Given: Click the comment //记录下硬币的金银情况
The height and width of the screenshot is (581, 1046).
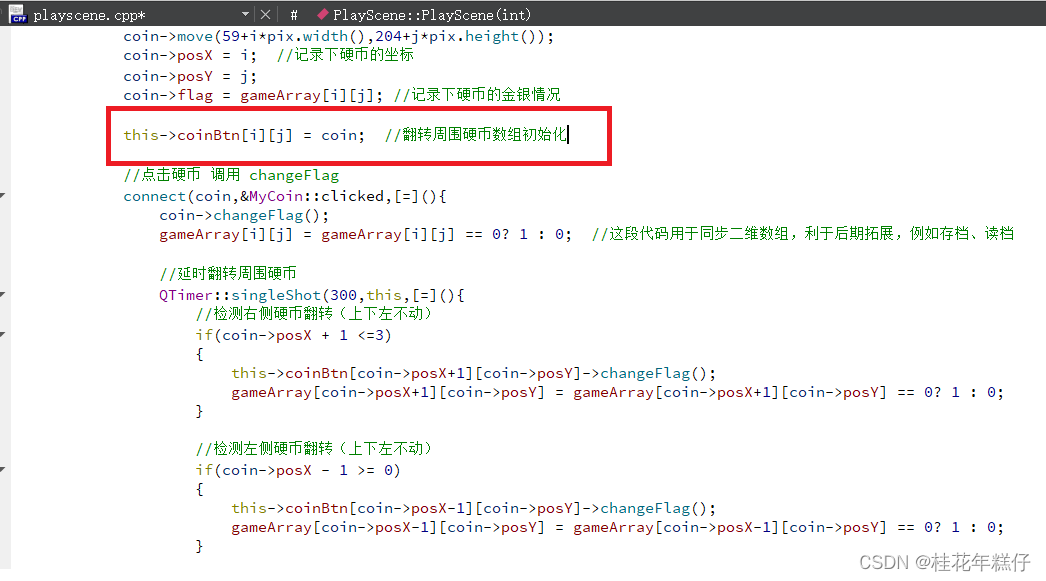Looking at the screenshot, I should tap(477, 95).
